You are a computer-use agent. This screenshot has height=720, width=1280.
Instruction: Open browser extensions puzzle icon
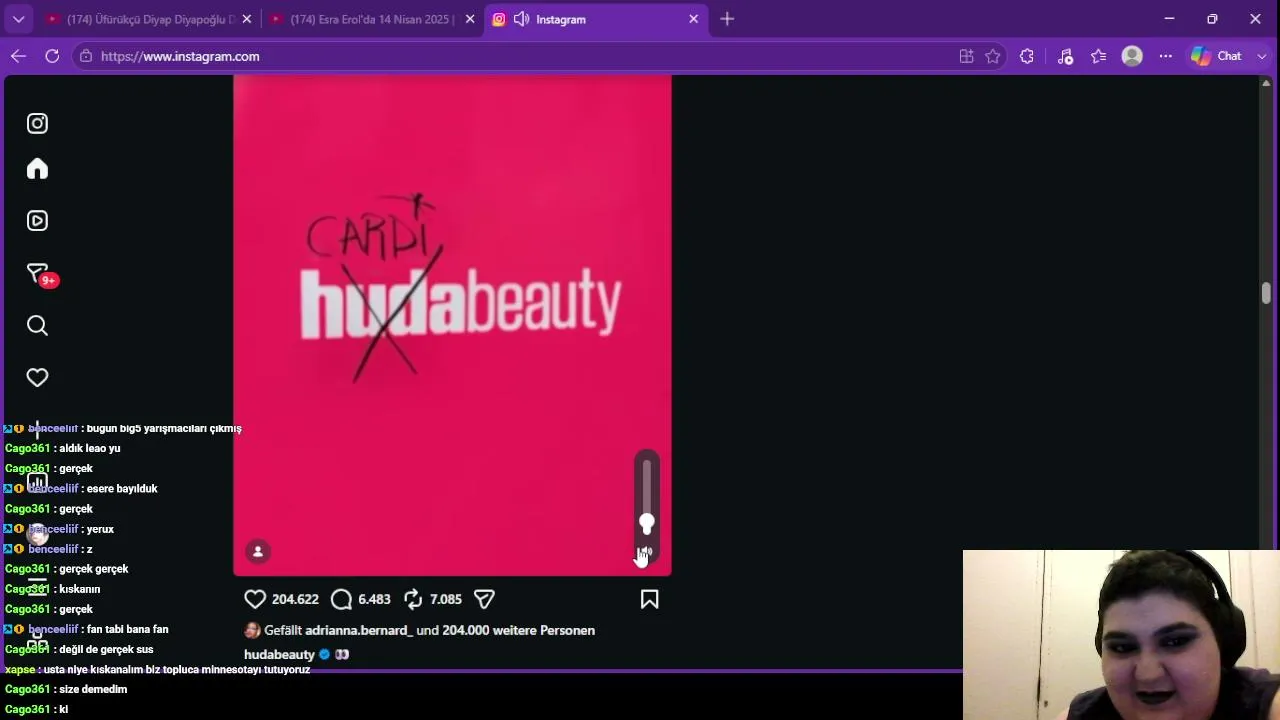pyautogui.click(x=1027, y=56)
